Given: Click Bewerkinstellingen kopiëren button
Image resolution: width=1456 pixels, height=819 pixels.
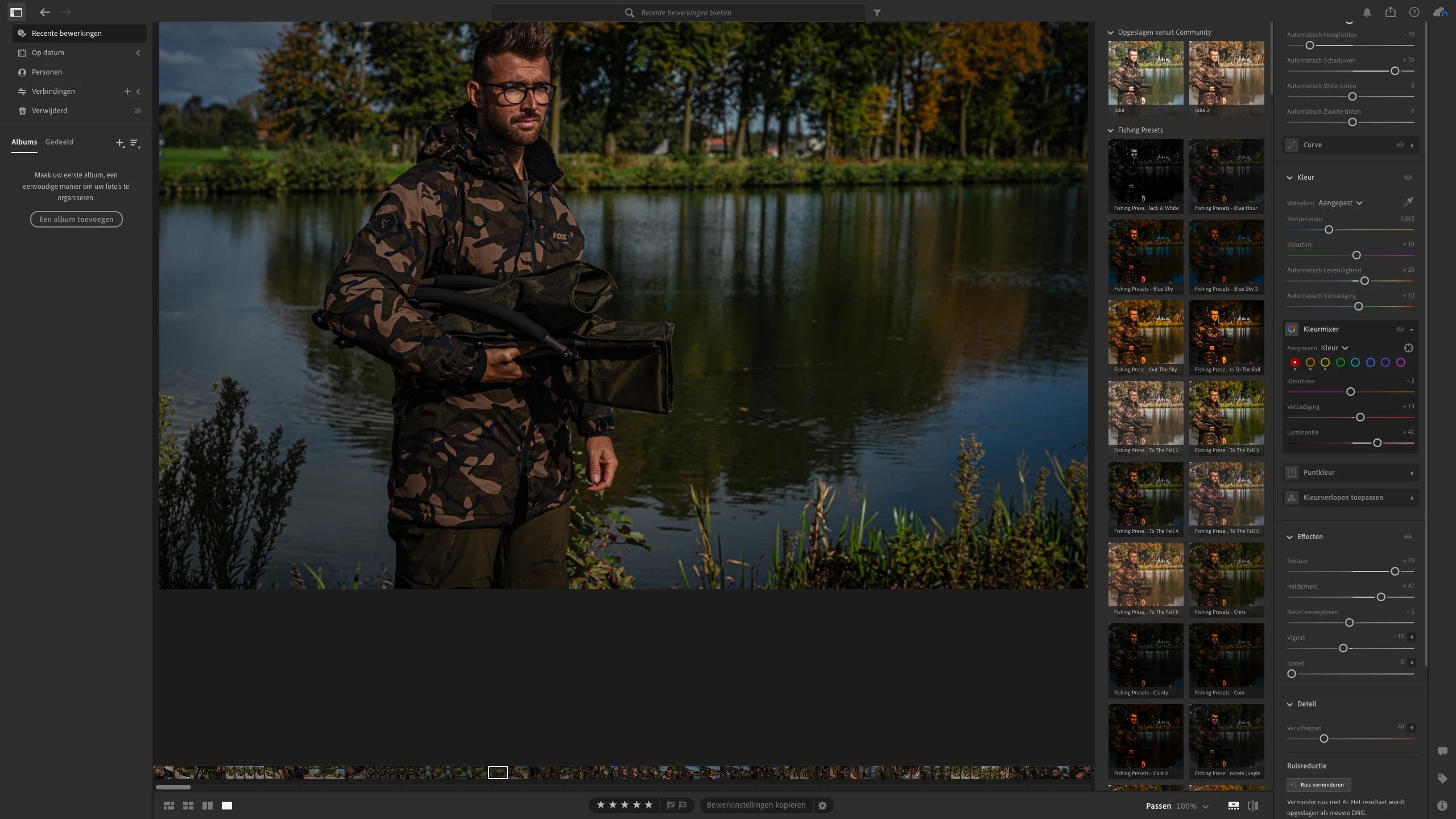Looking at the screenshot, I should [x=756, y=805].
